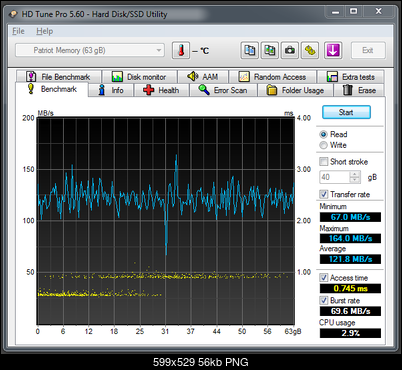The image size is (402, 370).
Task: Enable the Short stroke checkbox
Action: point(323,162)
